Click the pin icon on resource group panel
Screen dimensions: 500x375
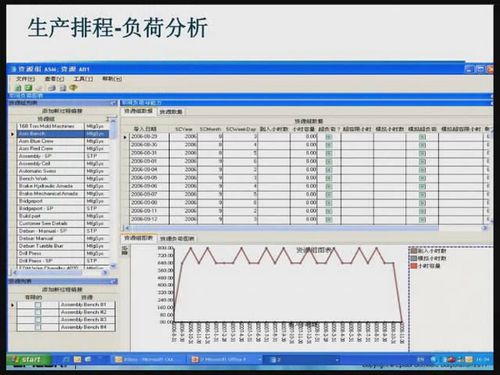114,103
